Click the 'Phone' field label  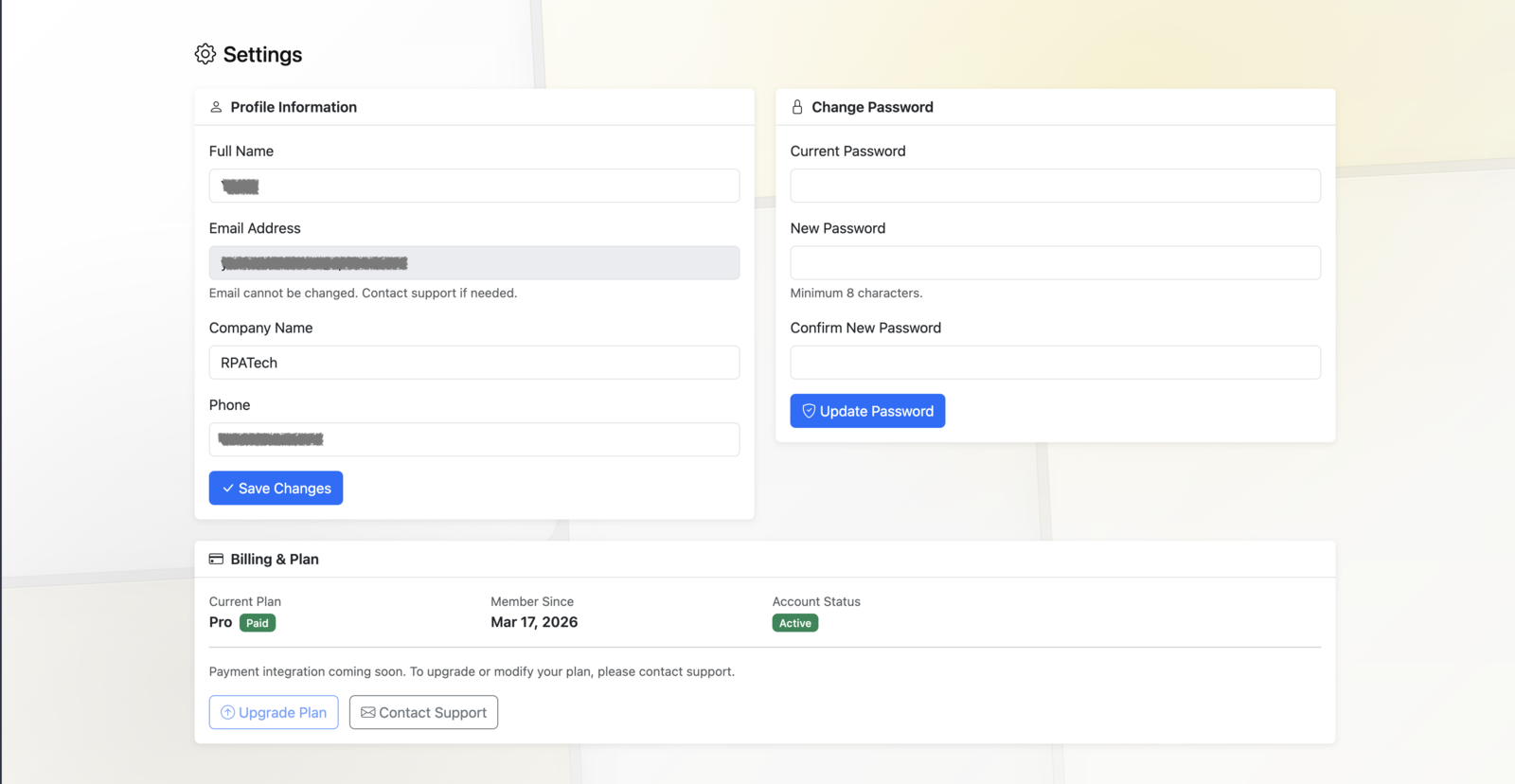click(x=229, y=404)
